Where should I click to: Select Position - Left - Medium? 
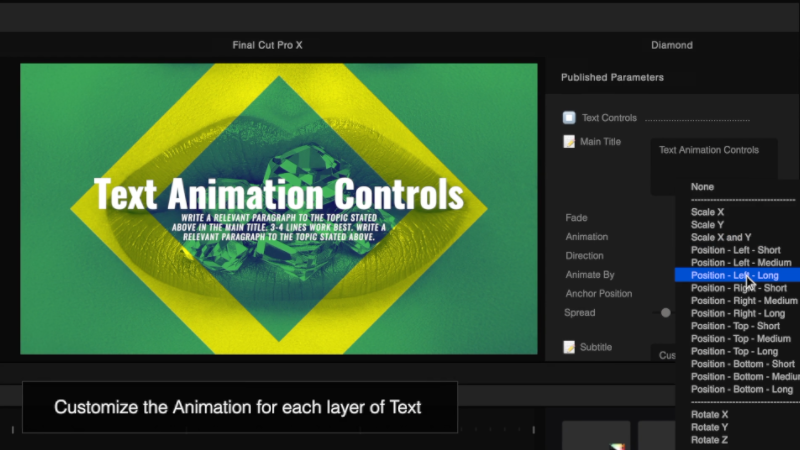pyautogui.click(x=741, y=263)
